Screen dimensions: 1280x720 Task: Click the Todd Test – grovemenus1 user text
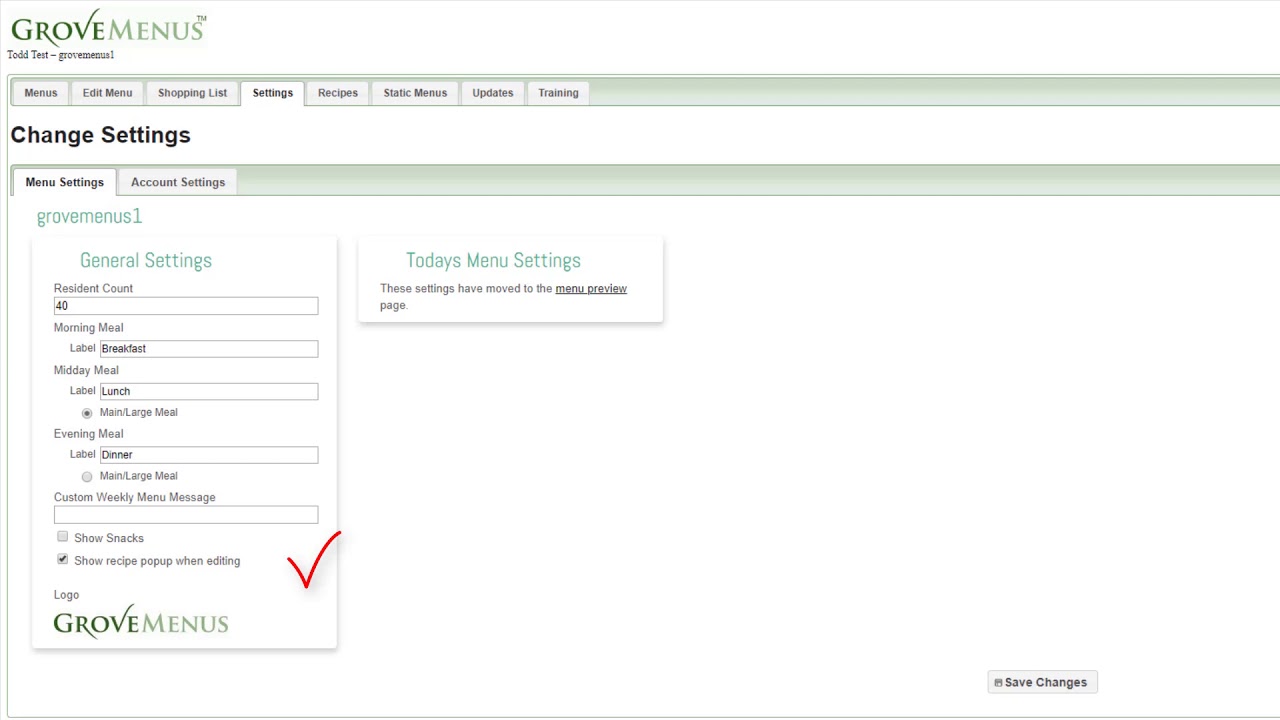point(61,55)
